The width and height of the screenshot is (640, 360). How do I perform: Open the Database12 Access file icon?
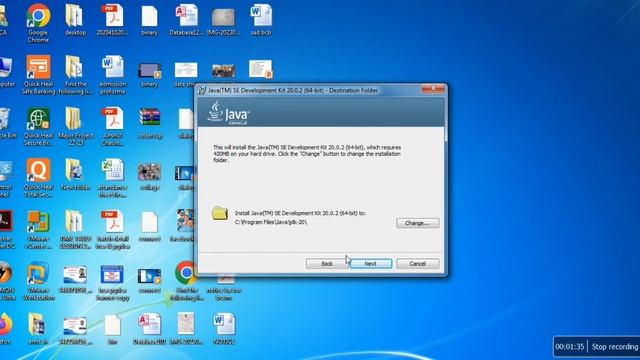(187, 20)
